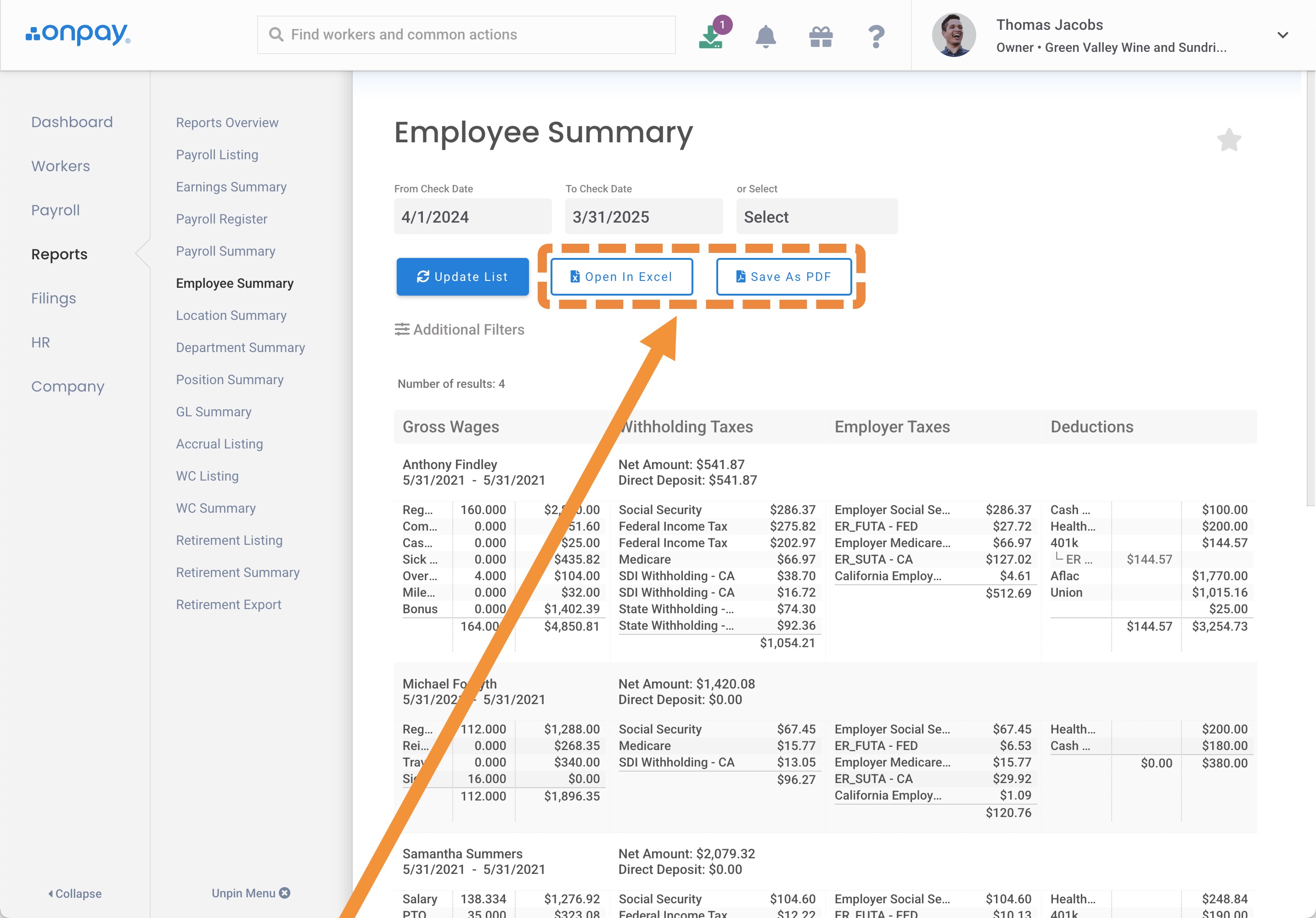Favorite this report with the star
Screen dimensions: 1316x918
(1229, 140)
